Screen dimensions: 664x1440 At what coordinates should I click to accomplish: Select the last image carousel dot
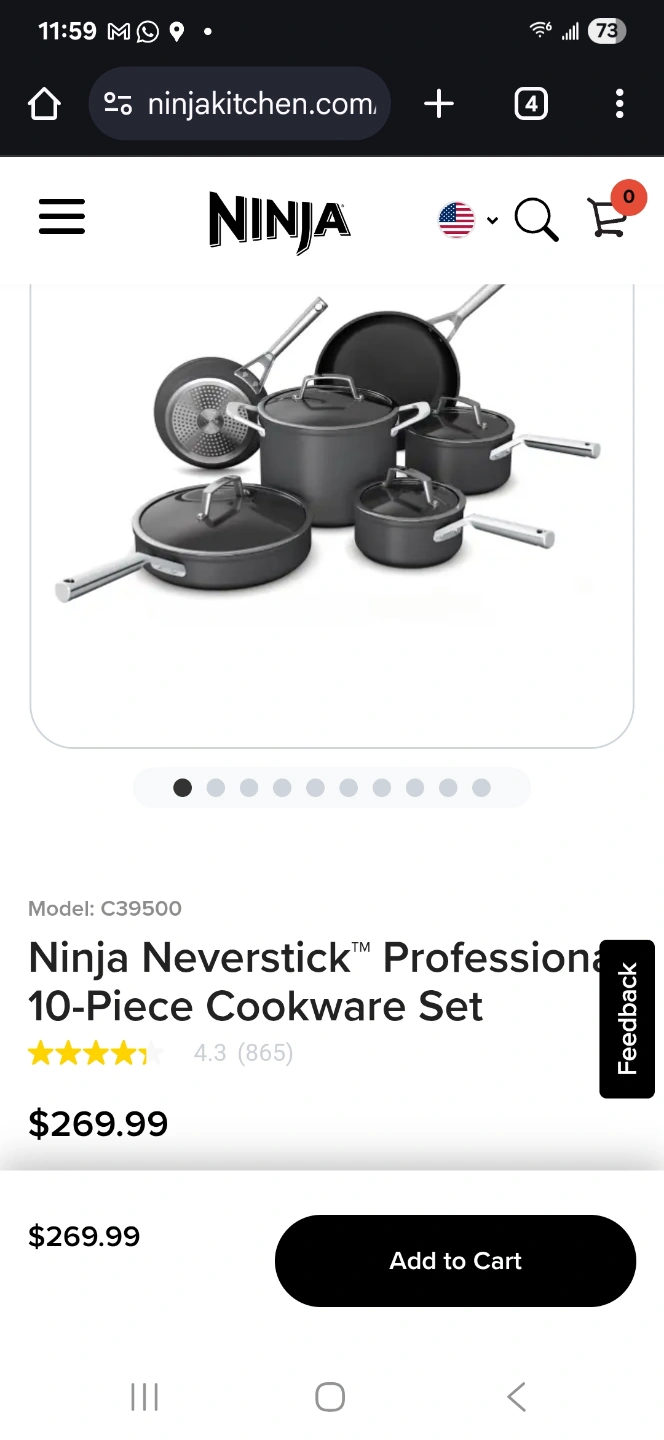point(481,788)
